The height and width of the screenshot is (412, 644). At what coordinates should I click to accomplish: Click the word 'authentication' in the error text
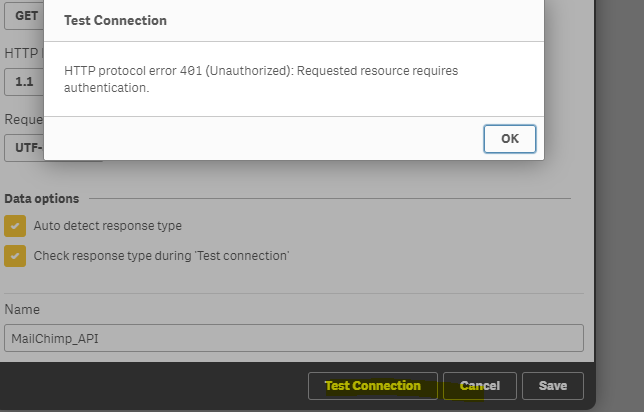click(106, 88)
